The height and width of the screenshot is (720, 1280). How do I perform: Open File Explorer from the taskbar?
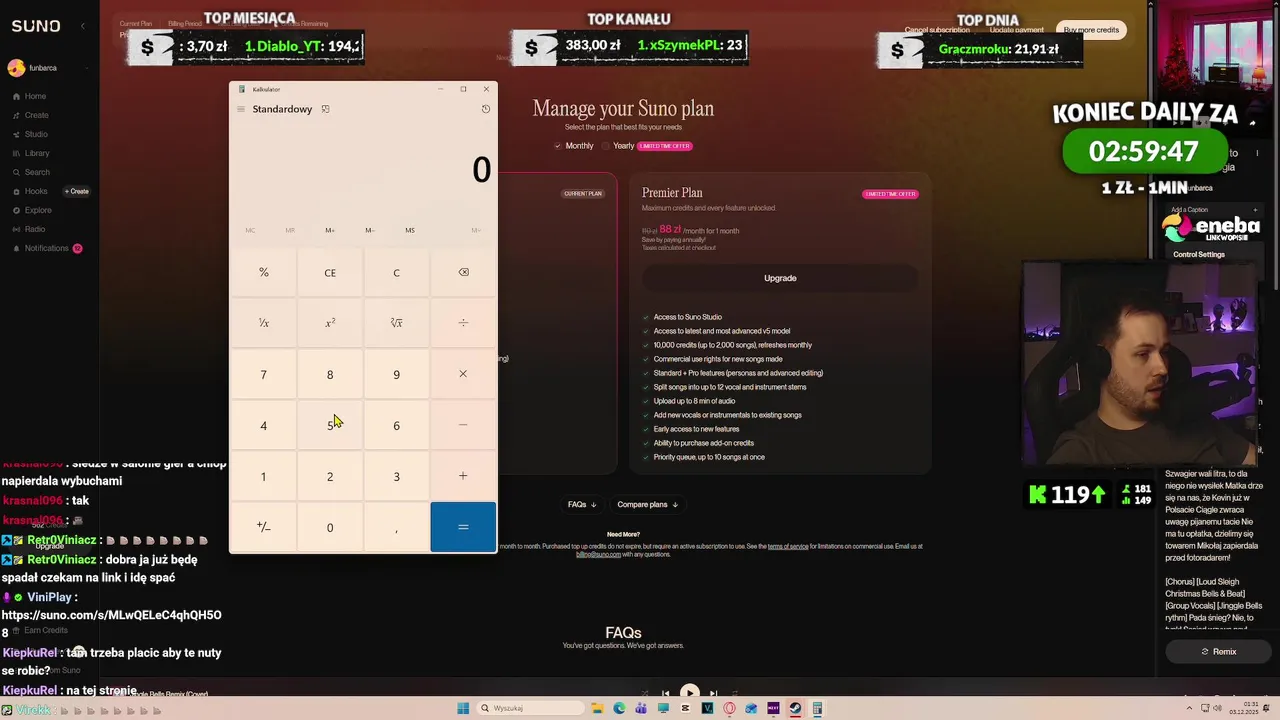pos(597,708)
